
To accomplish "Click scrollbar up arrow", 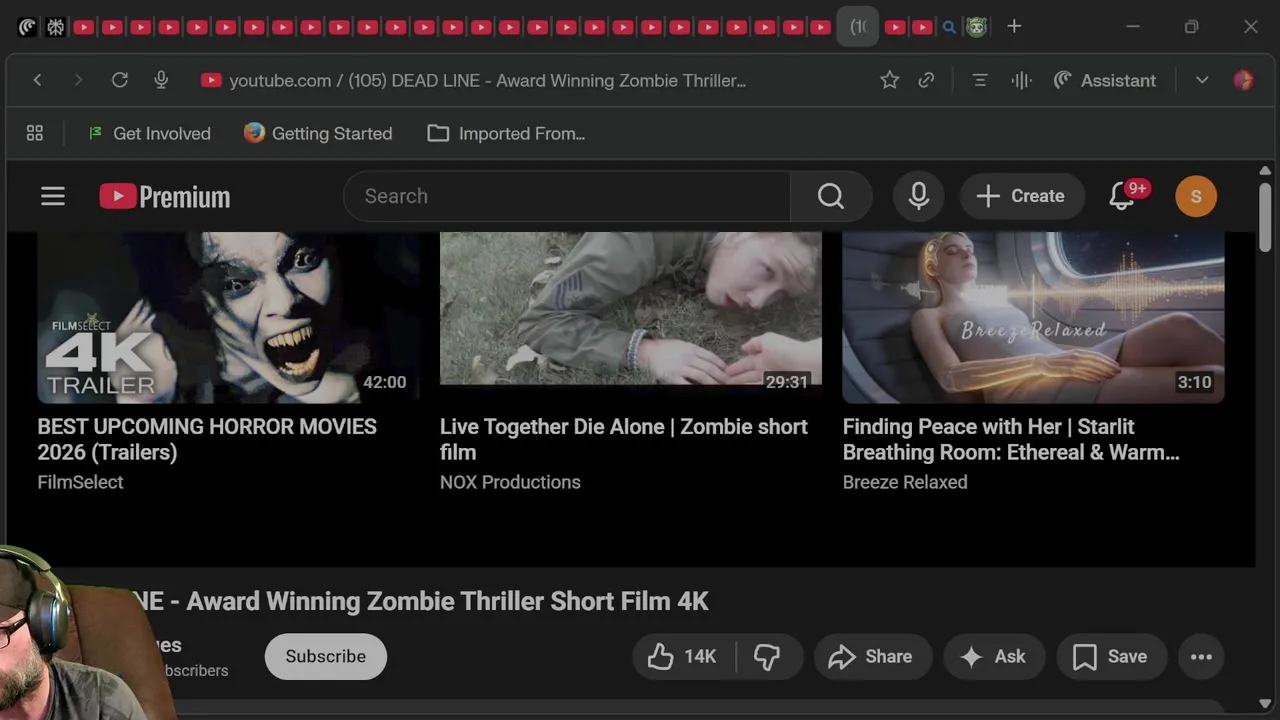I will click(1265, 171).
